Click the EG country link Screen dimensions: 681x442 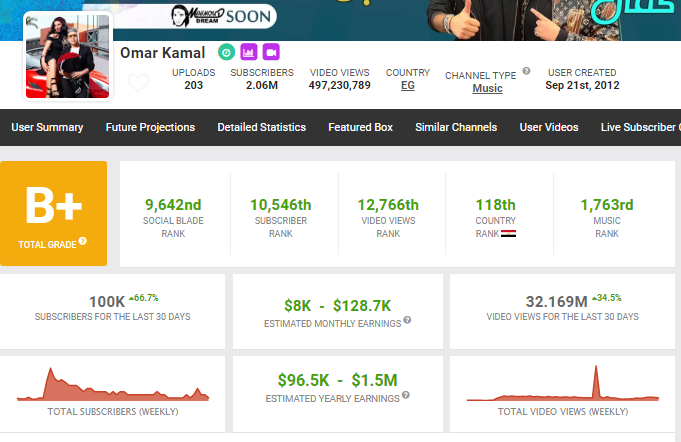(x=407, y=86)
